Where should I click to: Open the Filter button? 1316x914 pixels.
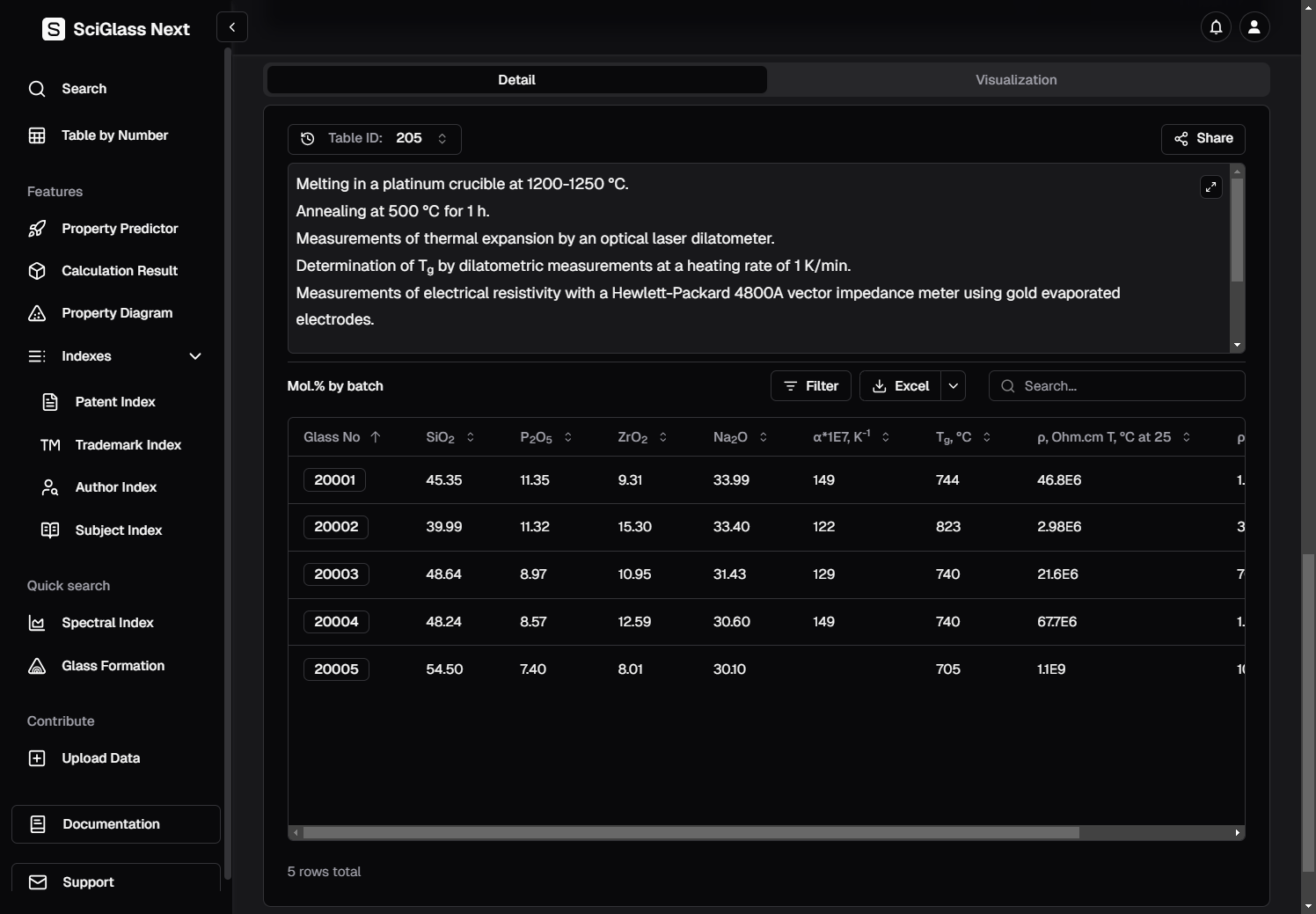(810, 386)
